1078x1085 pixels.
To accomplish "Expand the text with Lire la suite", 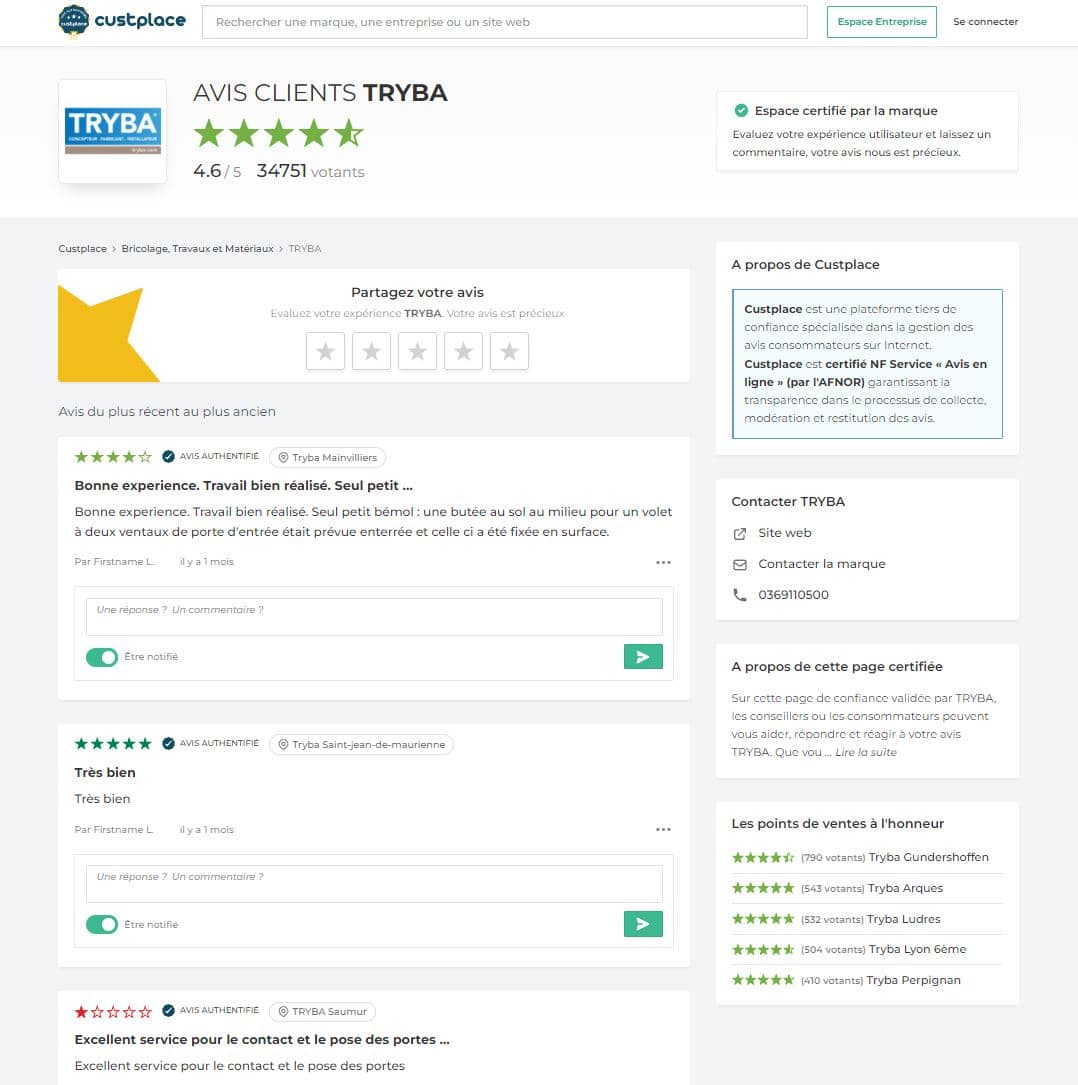I will [865, 752].
